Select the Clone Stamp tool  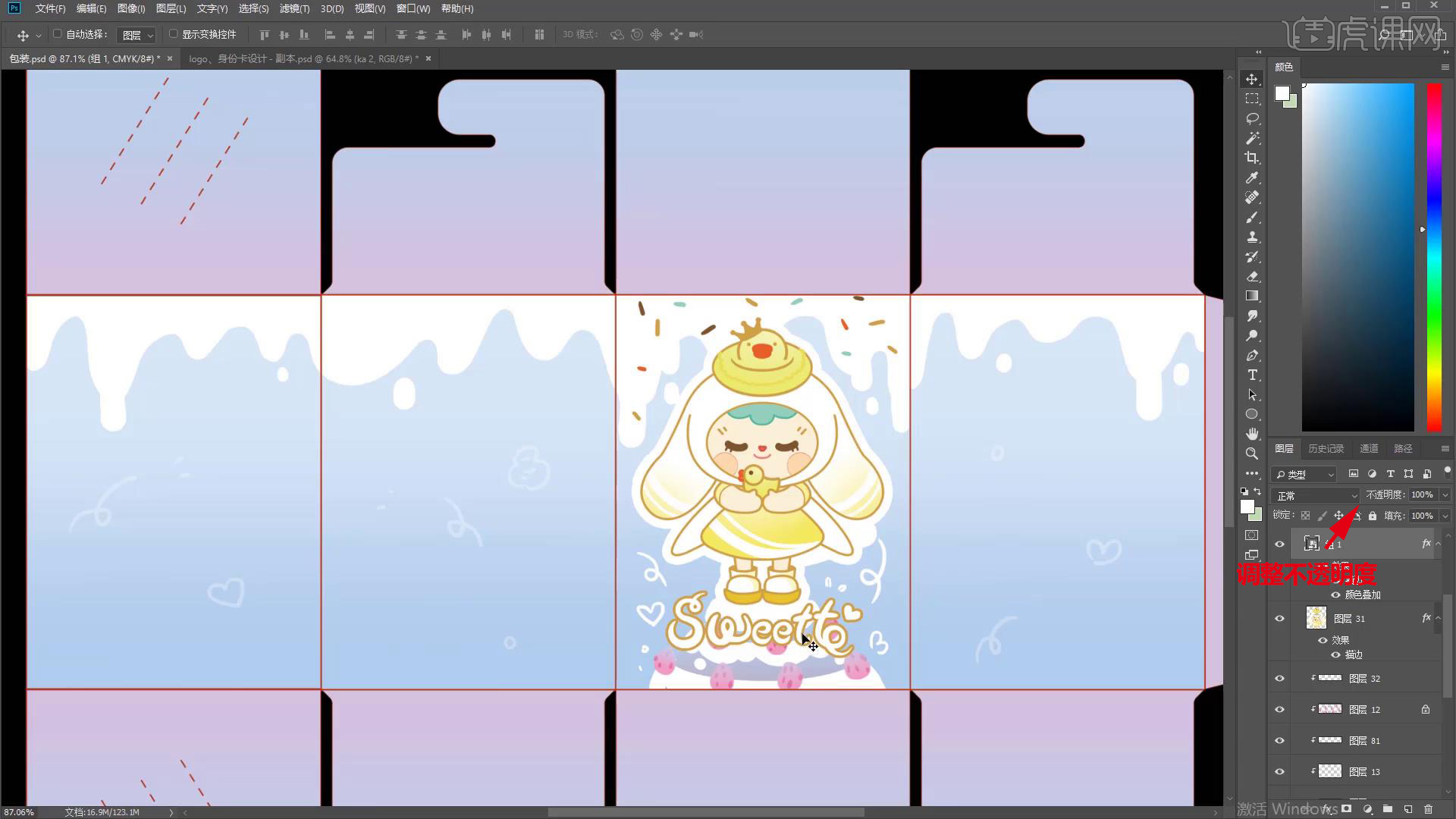coord(1252,237)
